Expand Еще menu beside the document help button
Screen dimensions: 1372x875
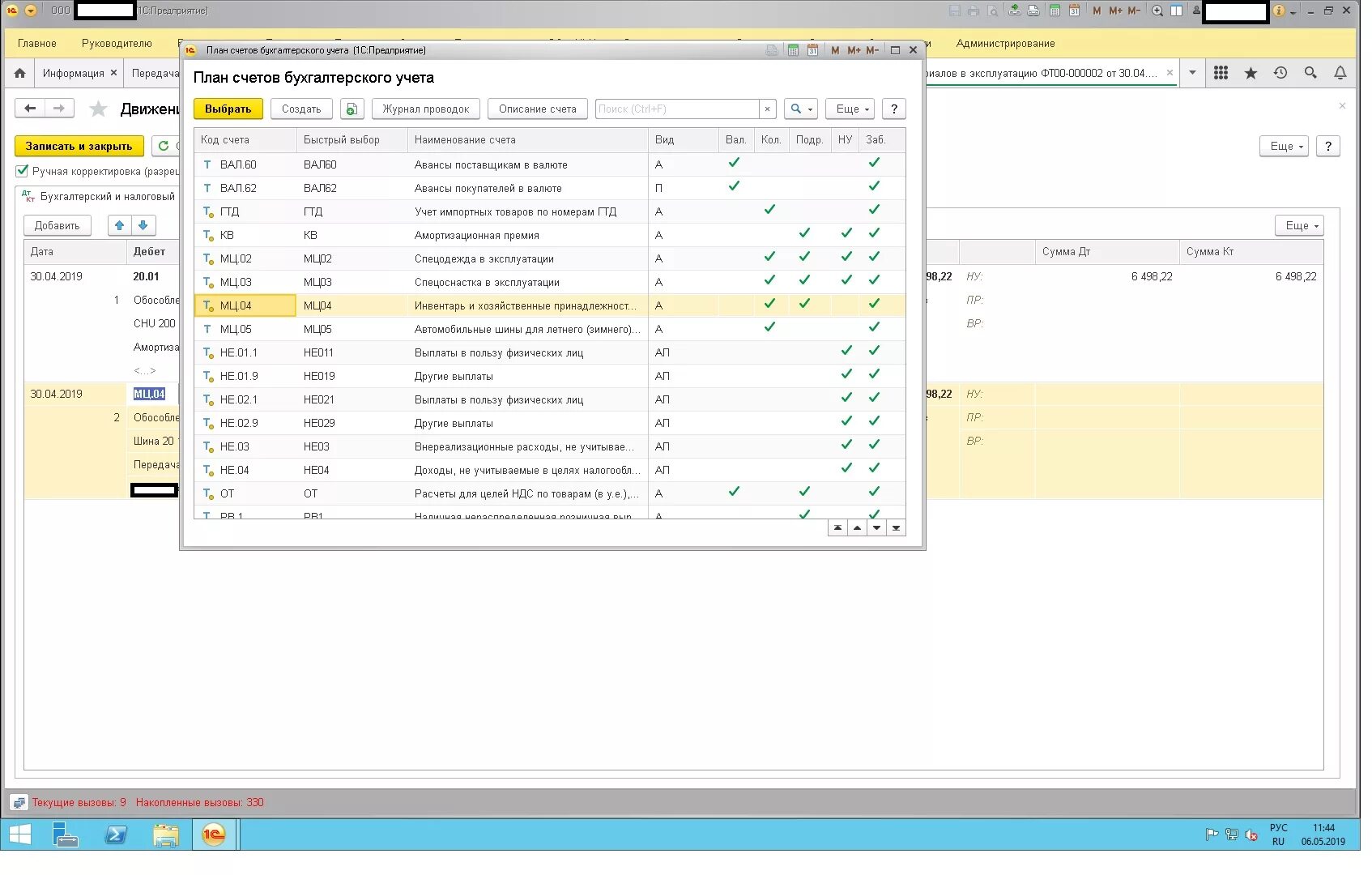[1284, 146]
